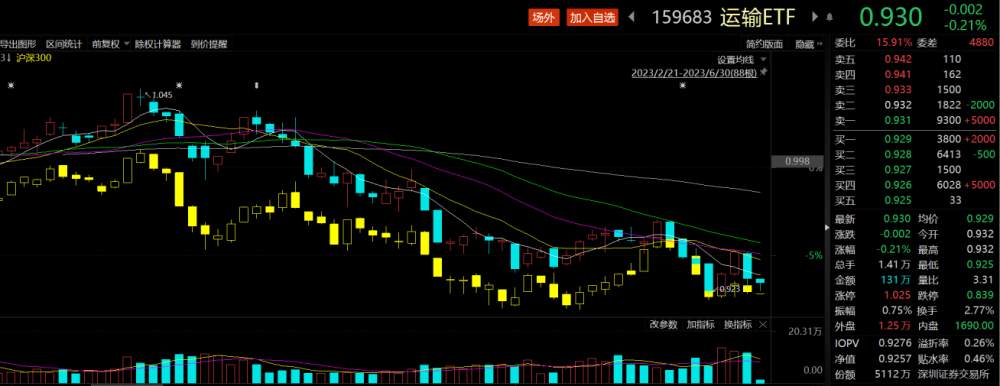1000x386 pixels.
Task: Open 区间统计 range statistics
Action: coord(64,44)
